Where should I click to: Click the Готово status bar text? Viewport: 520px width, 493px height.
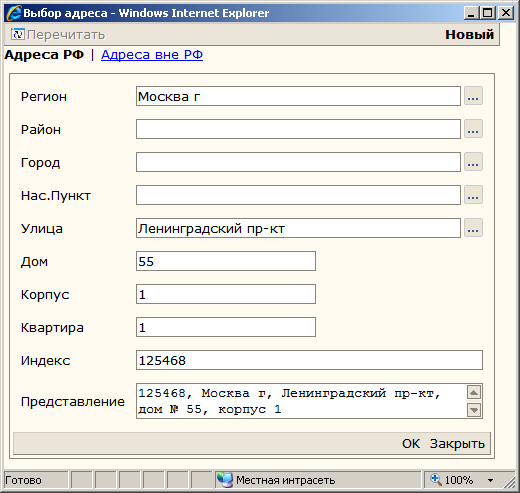[23, 480]
